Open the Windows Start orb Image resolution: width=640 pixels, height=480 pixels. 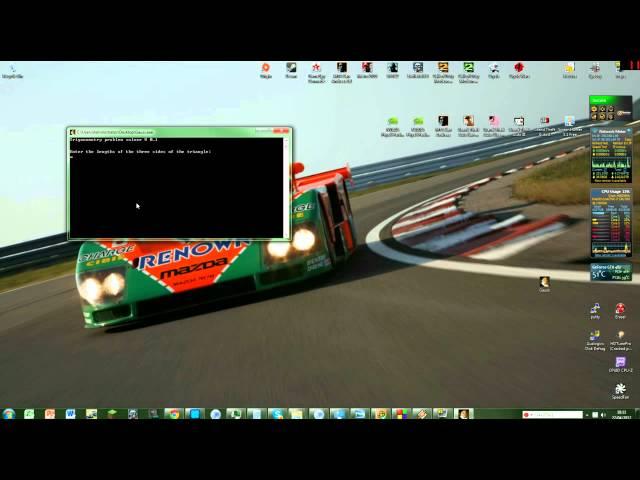[9, 414]
